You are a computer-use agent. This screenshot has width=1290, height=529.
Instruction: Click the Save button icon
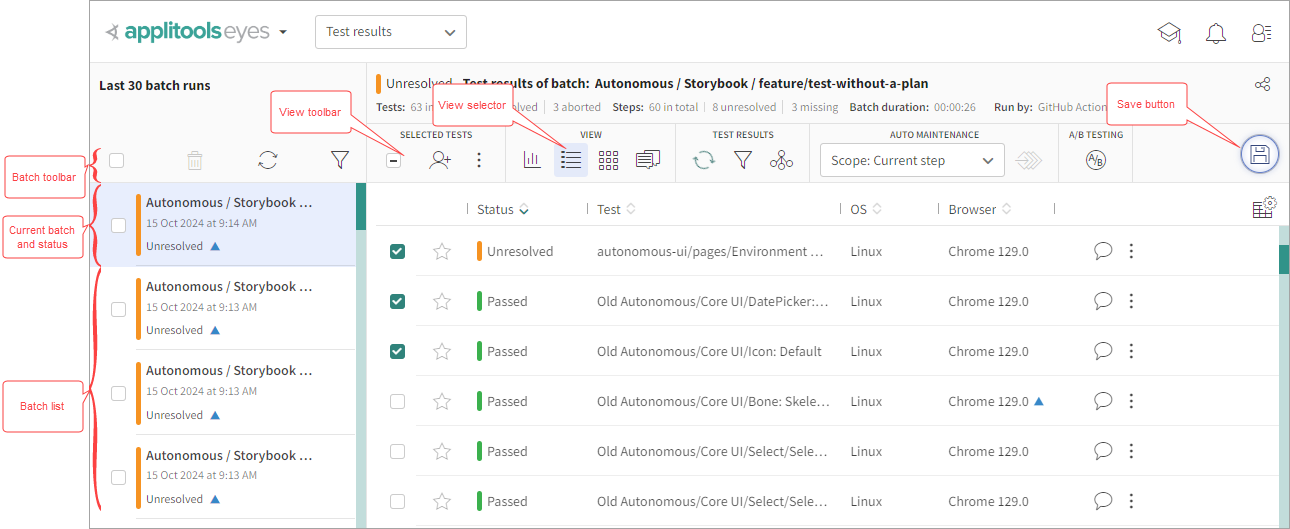1259,154
